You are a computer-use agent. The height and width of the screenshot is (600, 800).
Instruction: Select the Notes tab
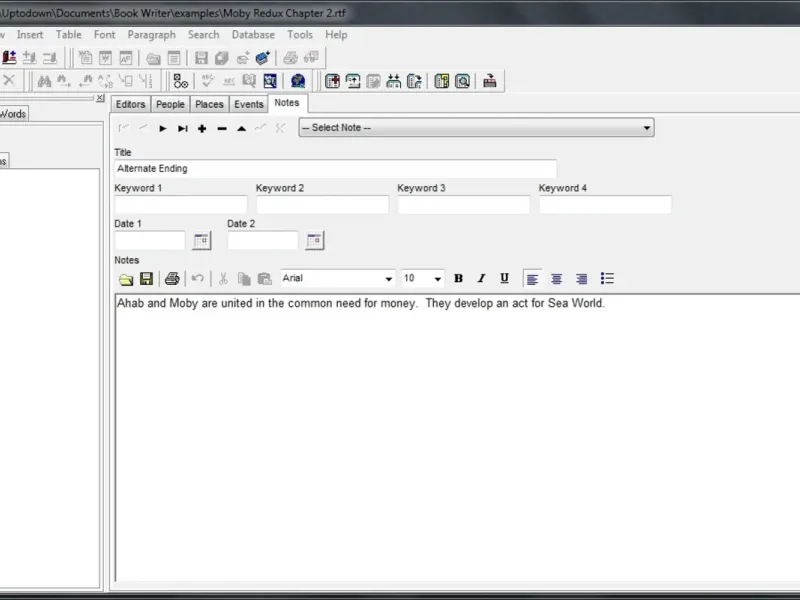tap(287, 103)
